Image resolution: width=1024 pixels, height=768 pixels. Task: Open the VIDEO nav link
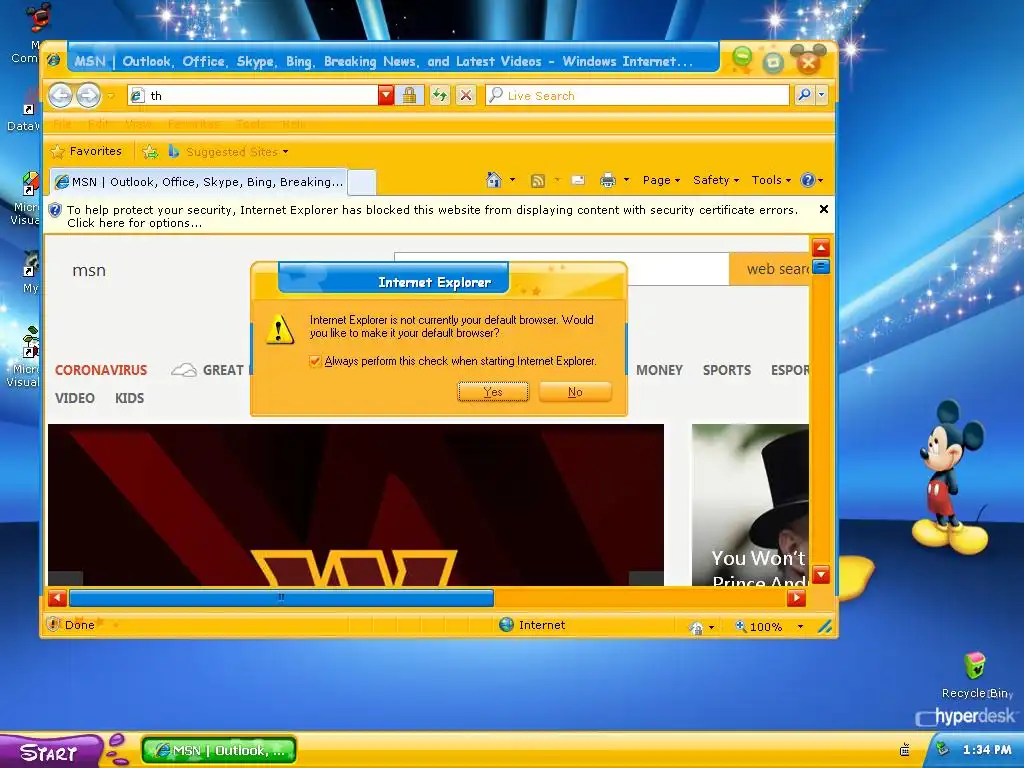click(x=74, y=398)
